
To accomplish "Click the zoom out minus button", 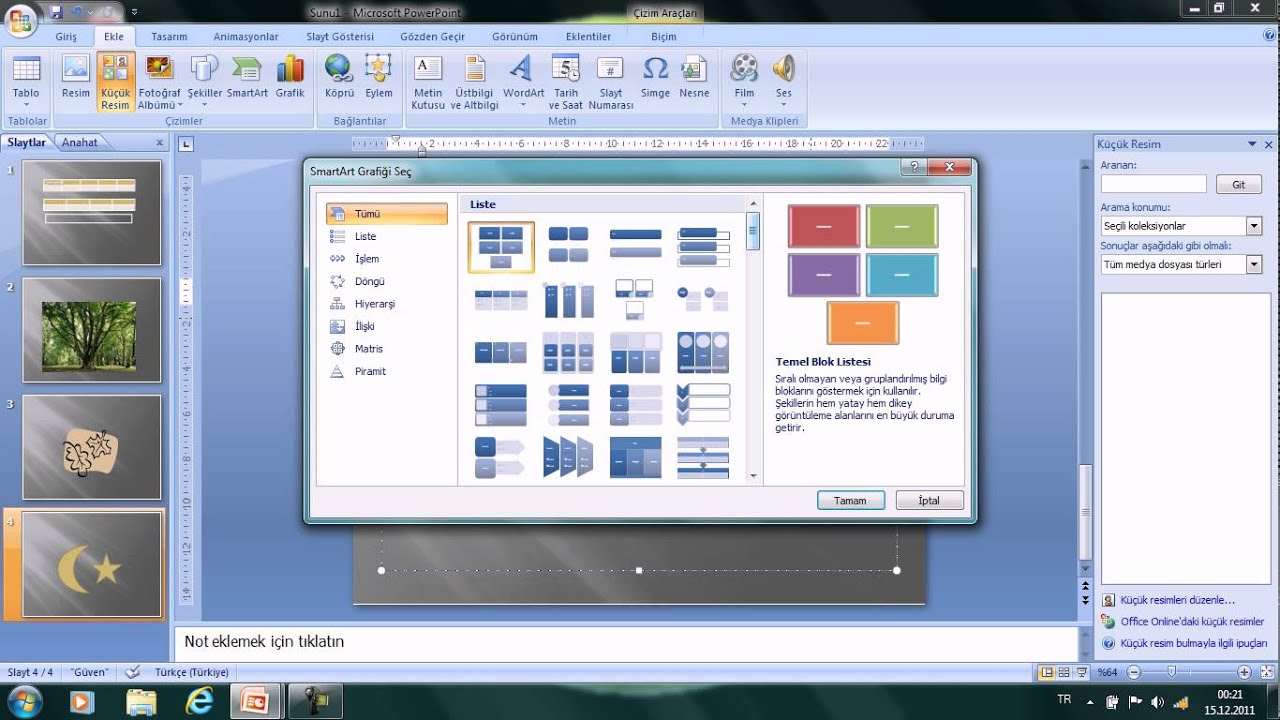I will click(1134, 672).
